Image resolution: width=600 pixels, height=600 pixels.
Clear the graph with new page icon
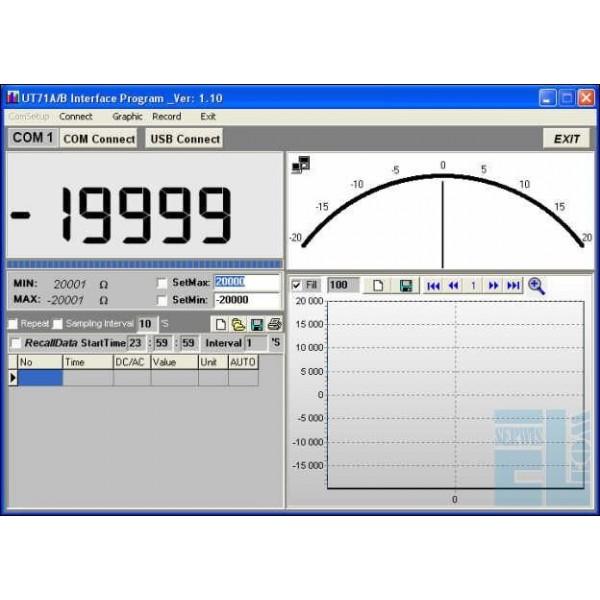(x=379, y=285)
